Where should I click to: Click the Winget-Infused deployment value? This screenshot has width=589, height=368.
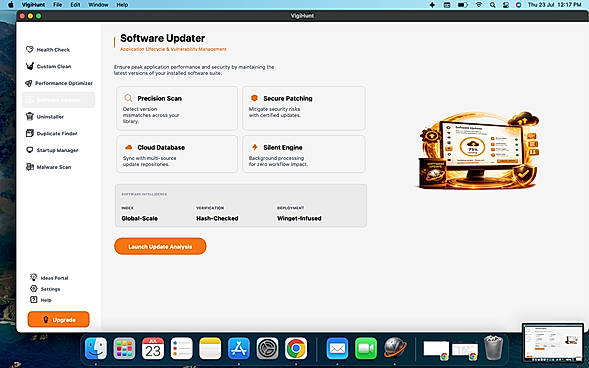coord(299,218)
